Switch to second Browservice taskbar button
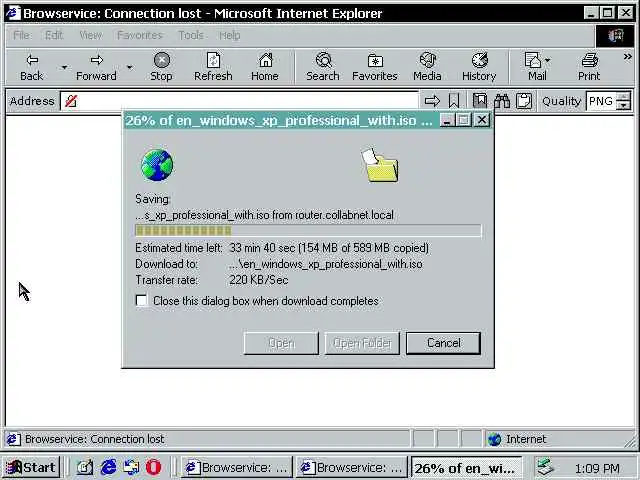 (x=351, y=467)
